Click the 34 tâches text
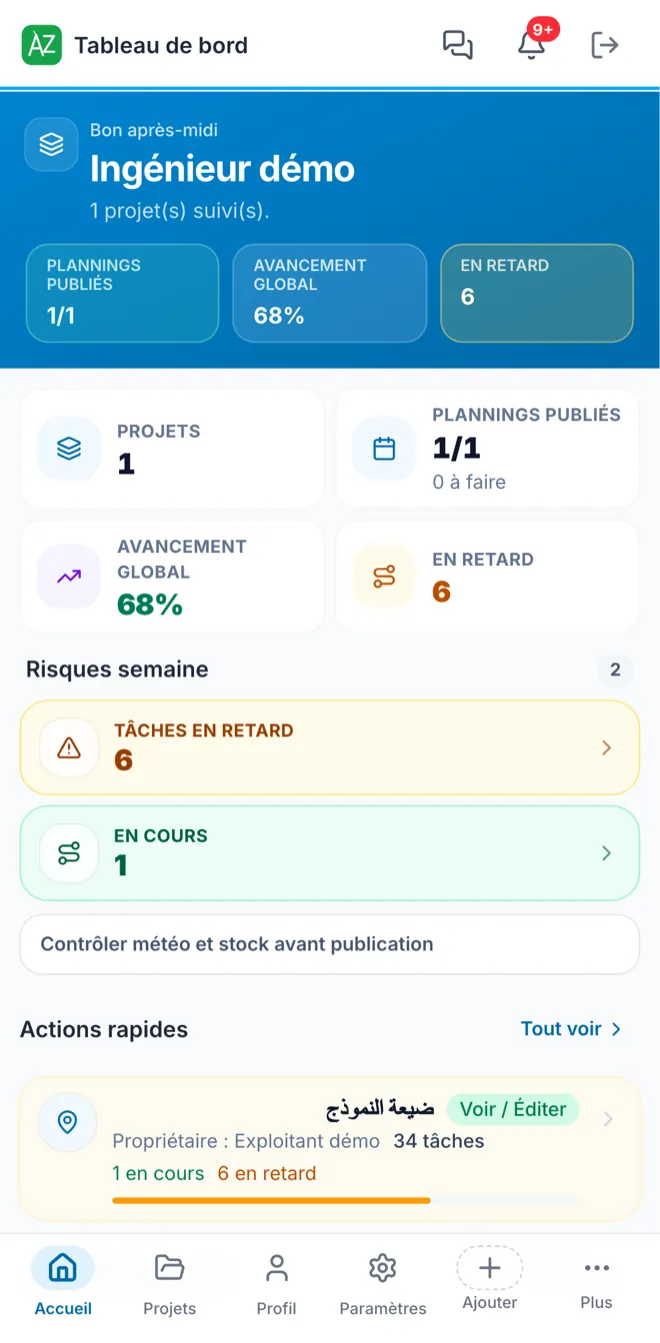660x1343 pixels. point(439,1141)
